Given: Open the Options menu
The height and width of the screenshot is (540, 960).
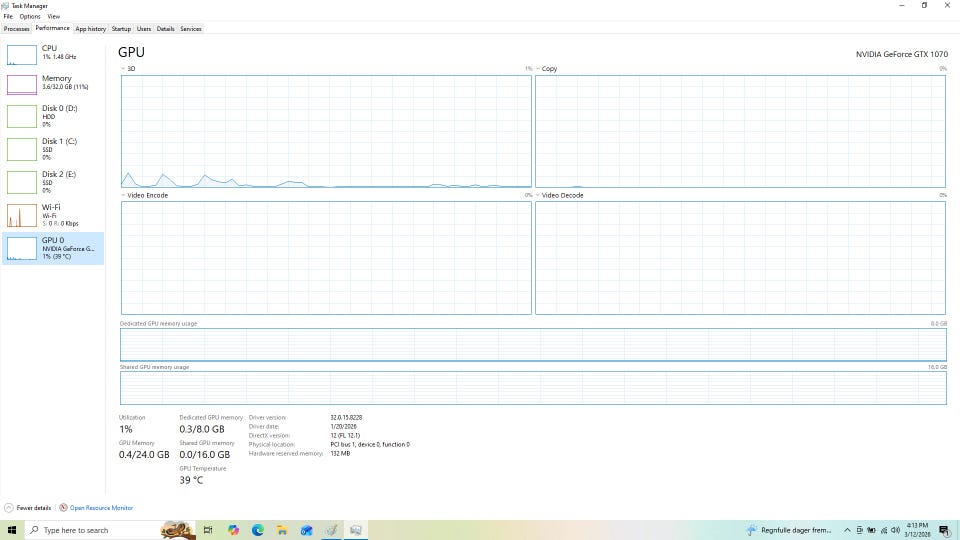Looking at the screenshot, I should (x=29, y=17).
